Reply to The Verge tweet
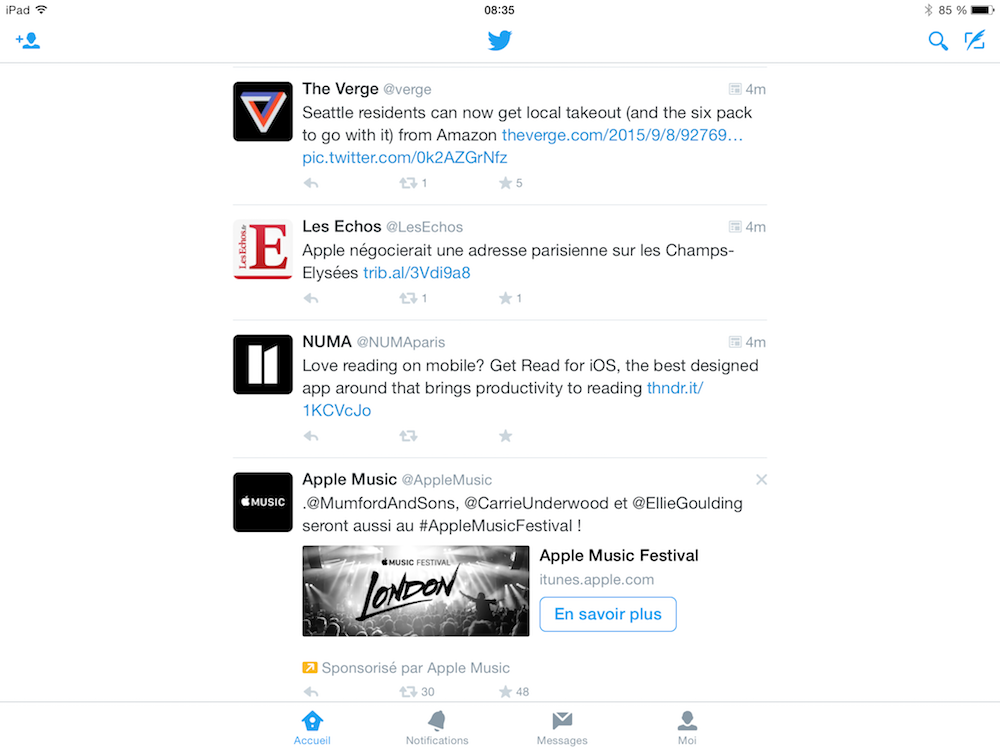 pyautogui.click(x=311, y=184)
